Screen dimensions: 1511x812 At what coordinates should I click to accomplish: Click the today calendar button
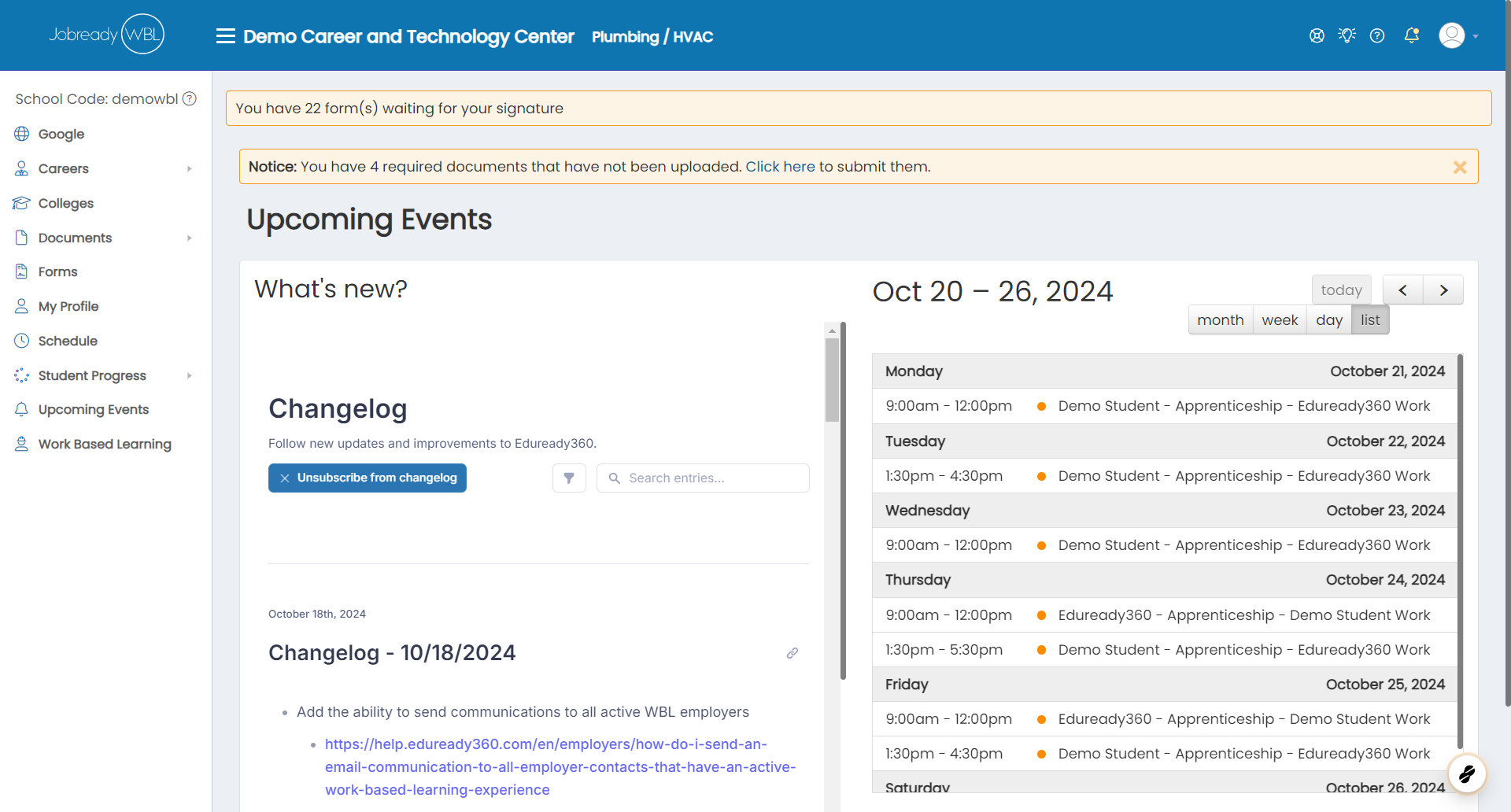[x=1342, y=290]
